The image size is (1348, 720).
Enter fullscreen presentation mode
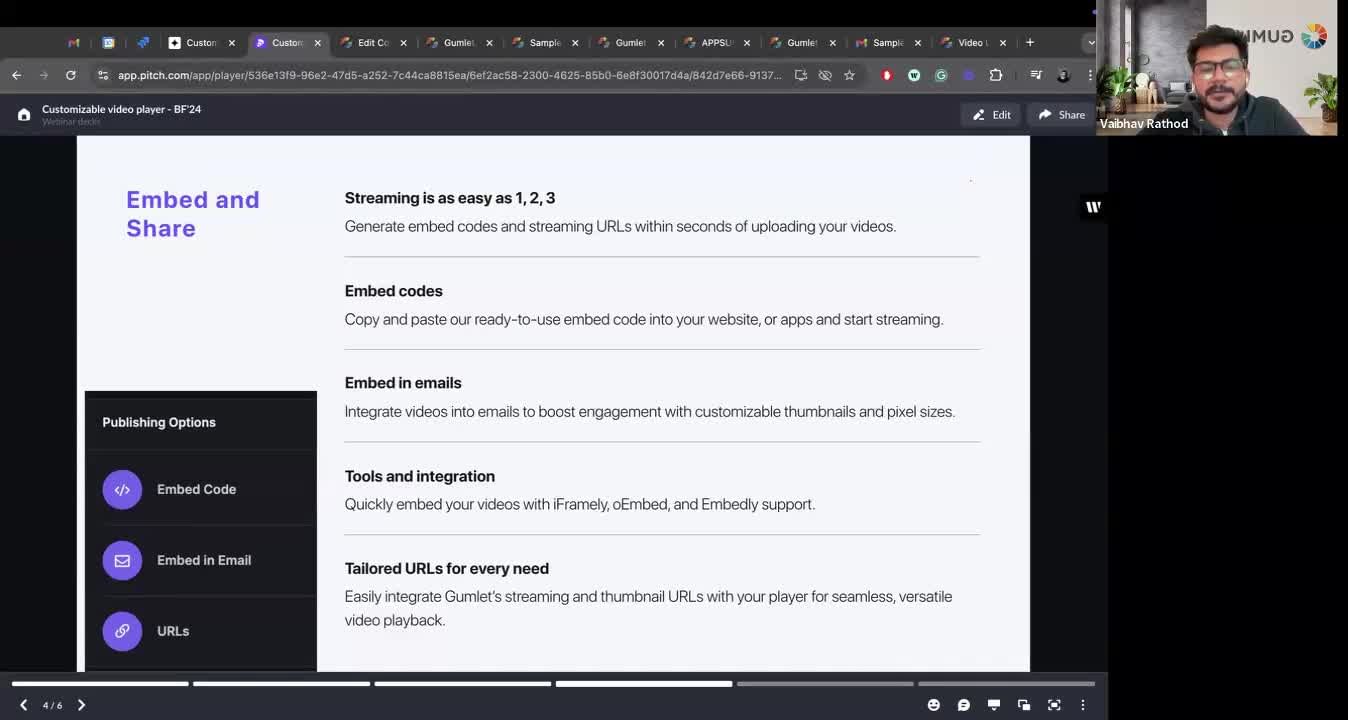(1054, 705)
